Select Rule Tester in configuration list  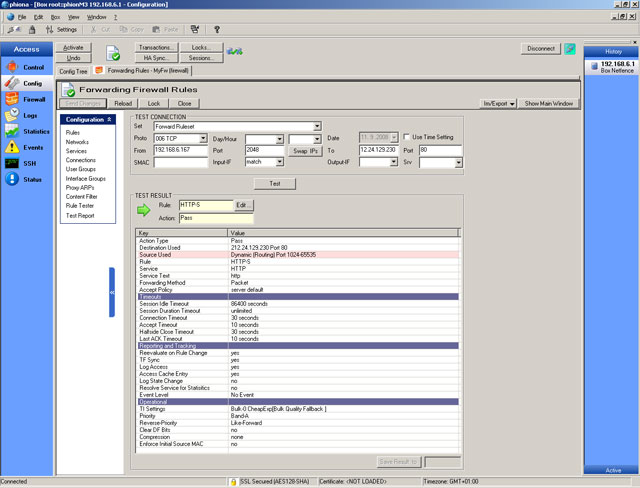click(78, 206)
